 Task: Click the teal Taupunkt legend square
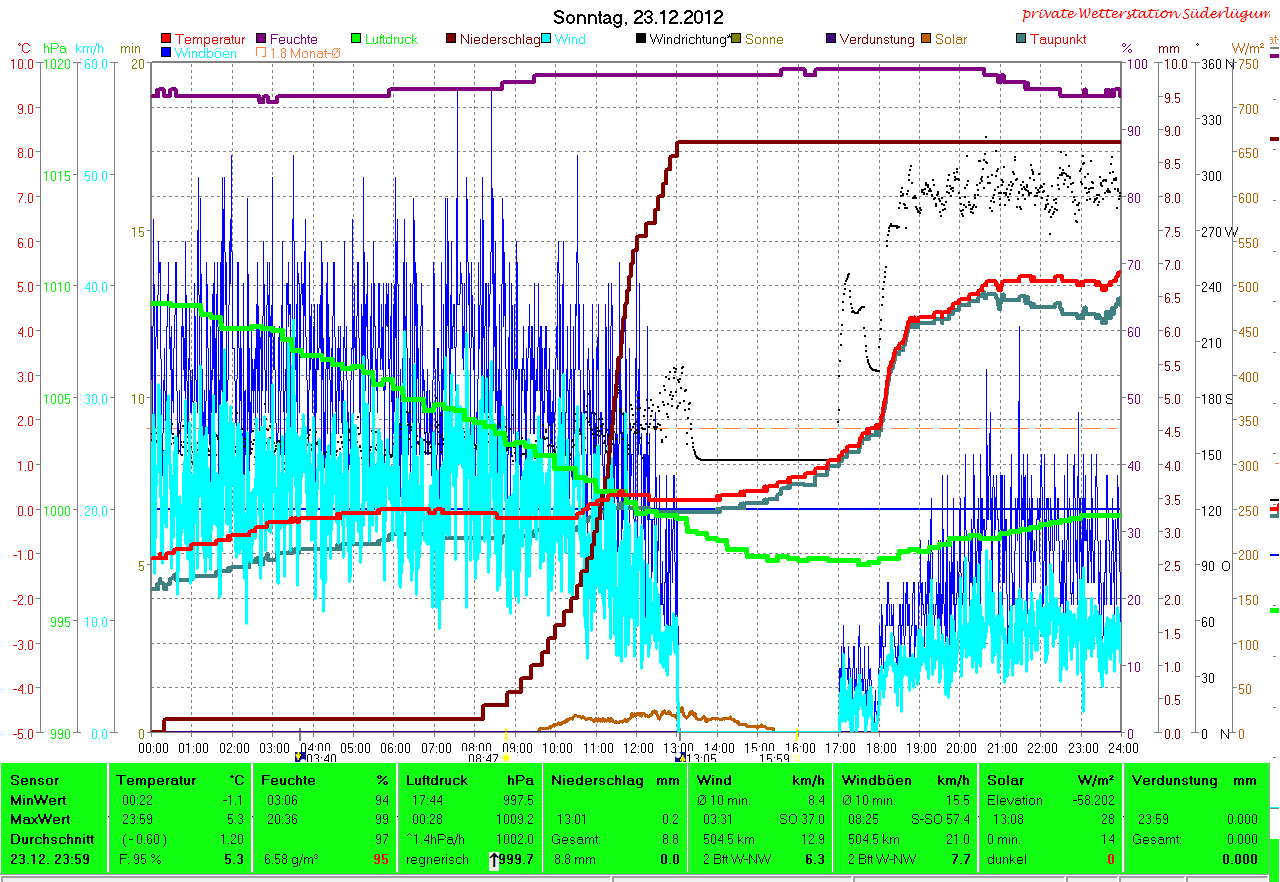[x=1021, y=39]
